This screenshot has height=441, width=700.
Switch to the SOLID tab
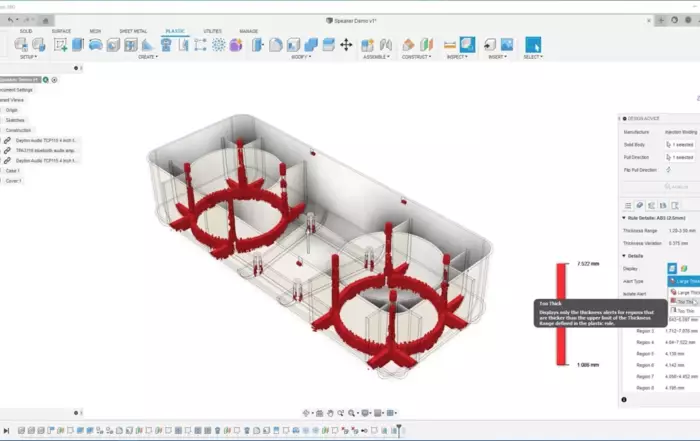[26, 31]
